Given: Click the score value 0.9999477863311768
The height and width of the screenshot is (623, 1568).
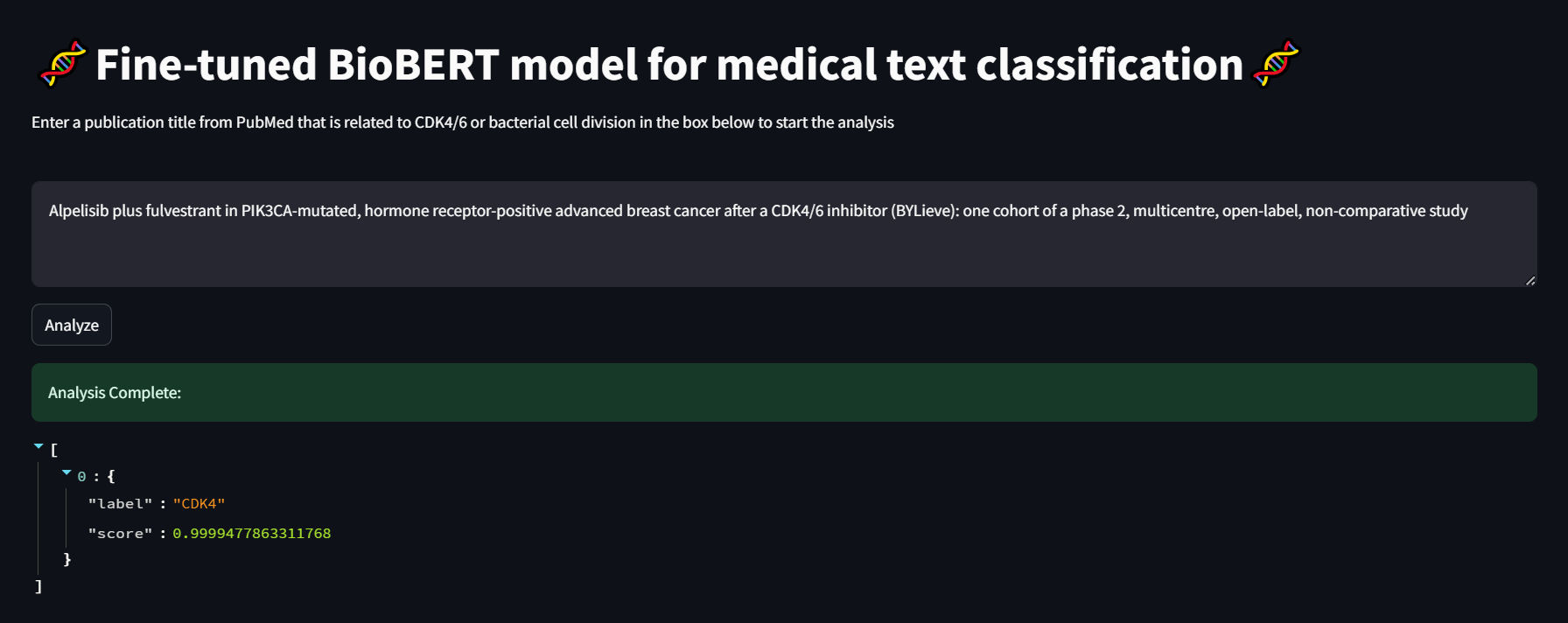Looking at the screenshot, I should pyautogui.click(x=251, y=534).
